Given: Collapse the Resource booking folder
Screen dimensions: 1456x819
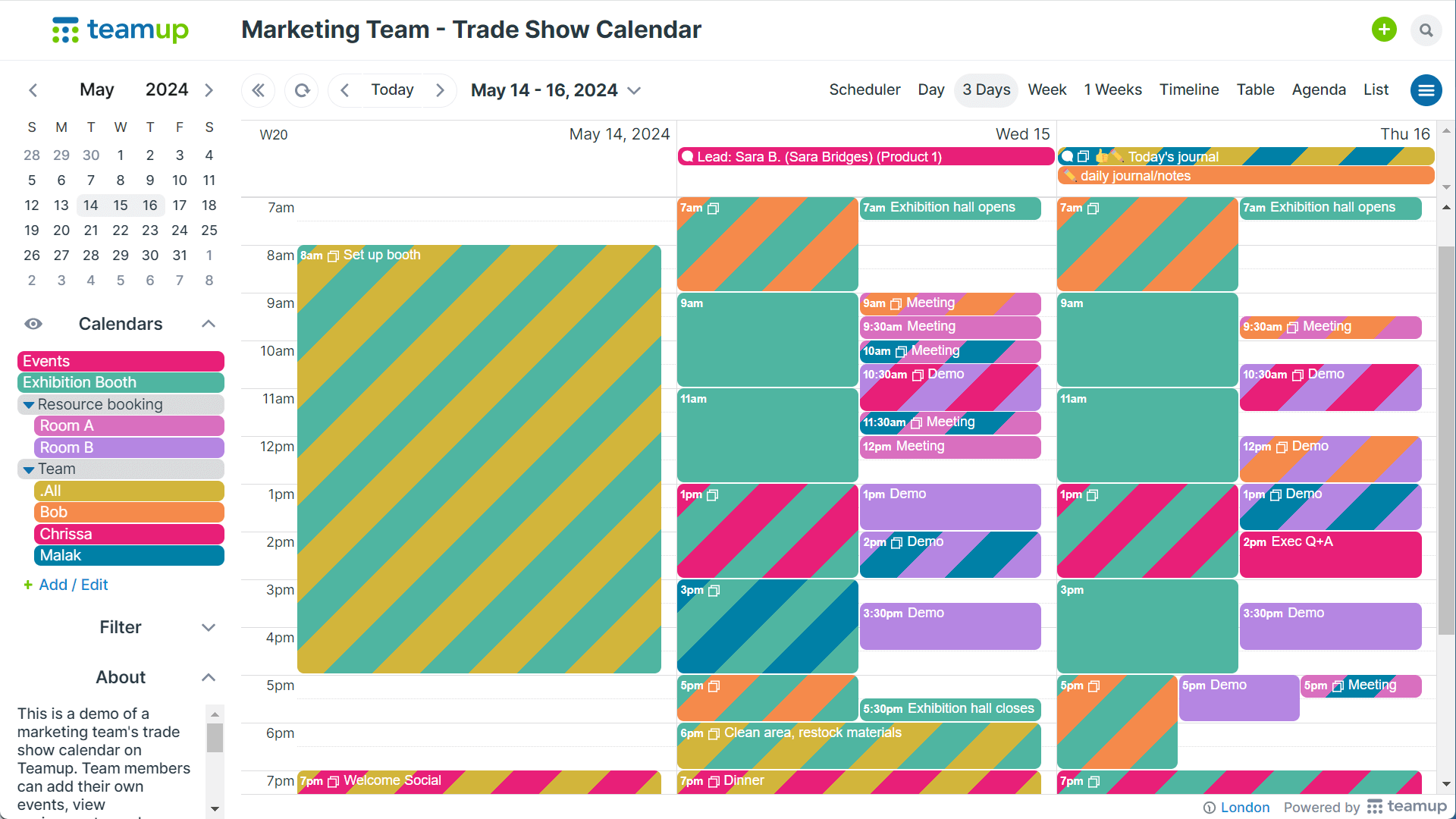Looking at the screenshot, I should tap(29, 405).
